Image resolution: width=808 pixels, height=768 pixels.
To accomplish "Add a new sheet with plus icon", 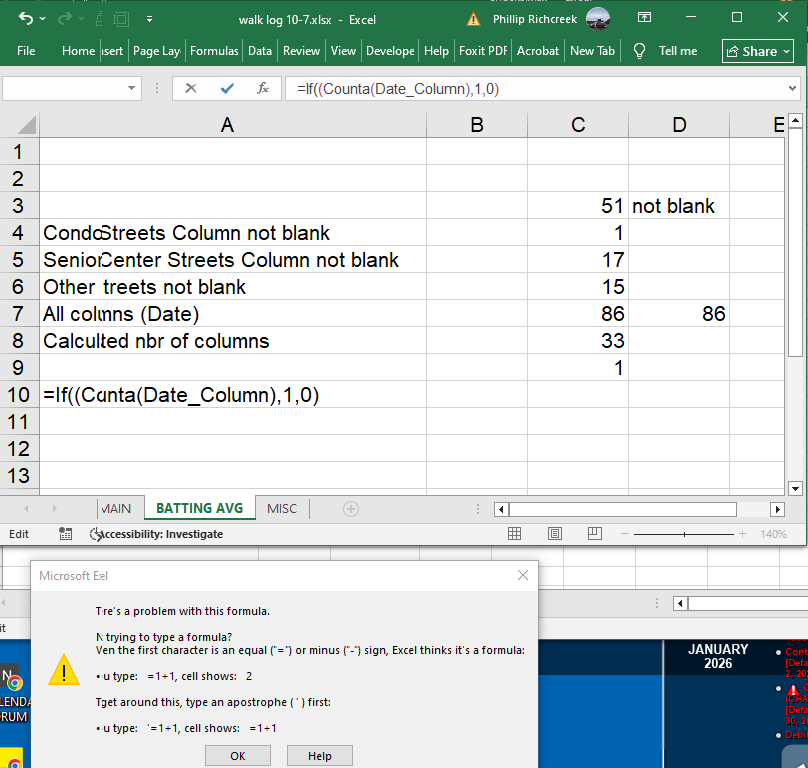I will point(350,509).
